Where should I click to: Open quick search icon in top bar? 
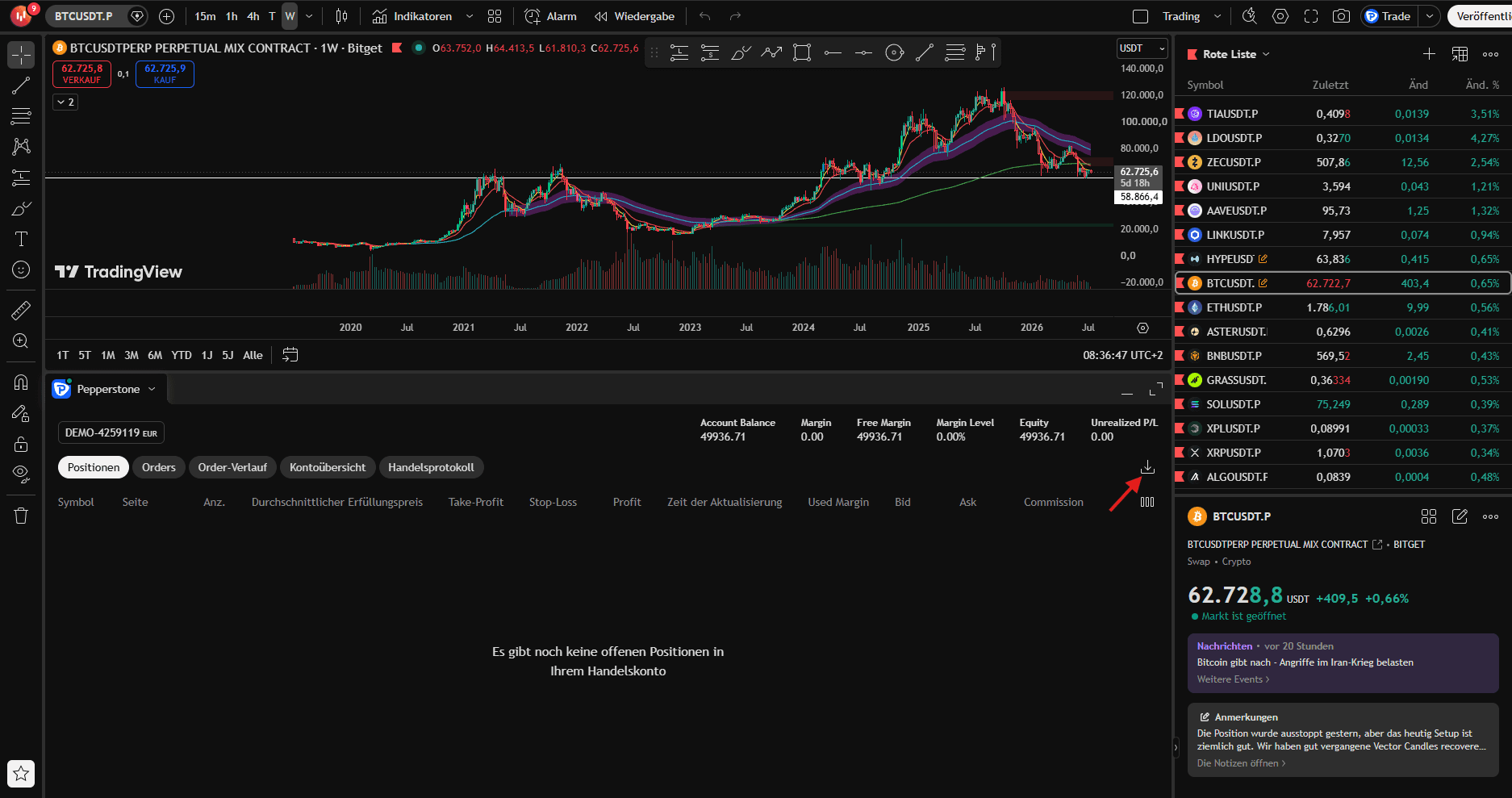[x=1249, y=16]
